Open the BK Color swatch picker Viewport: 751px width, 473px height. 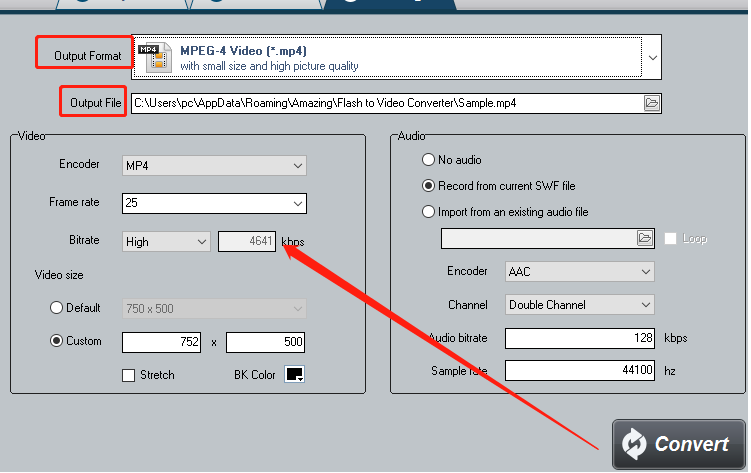295,374
